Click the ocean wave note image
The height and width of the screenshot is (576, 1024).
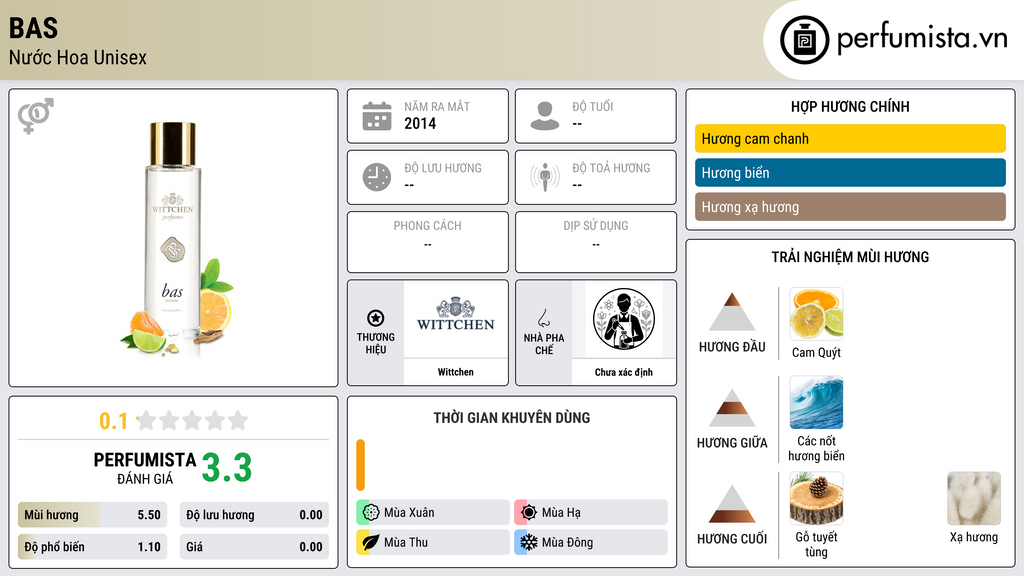coord(816,402)
